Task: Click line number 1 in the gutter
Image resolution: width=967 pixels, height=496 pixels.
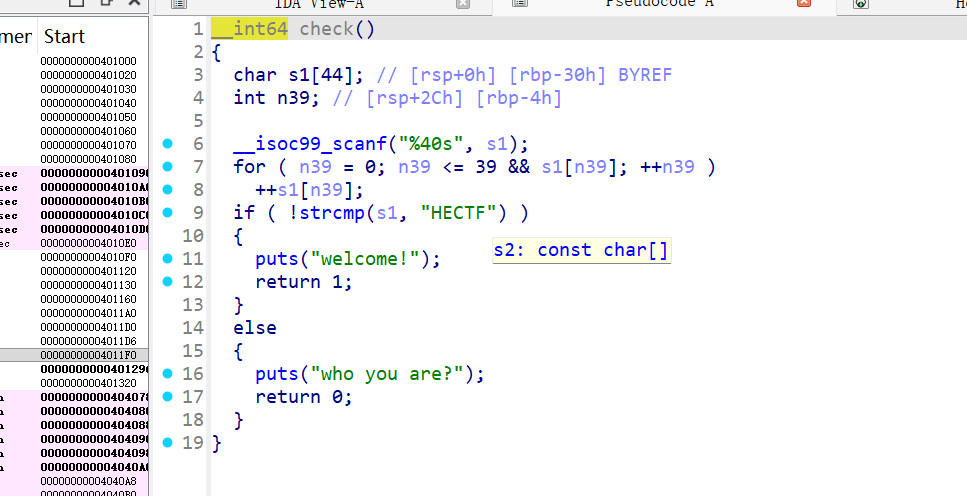Action: (x=198, y=29)
